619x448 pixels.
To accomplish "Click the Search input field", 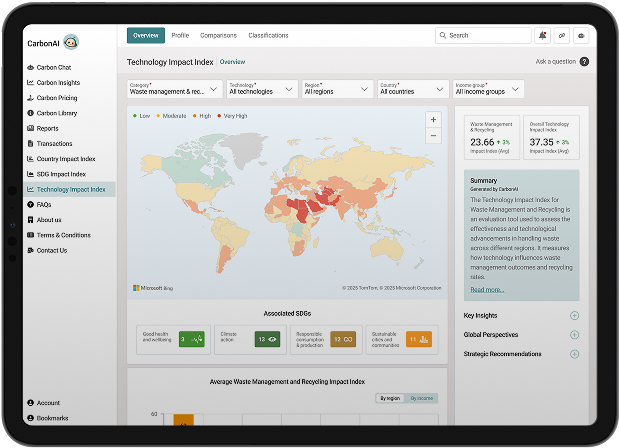I will tap(483, 35).
